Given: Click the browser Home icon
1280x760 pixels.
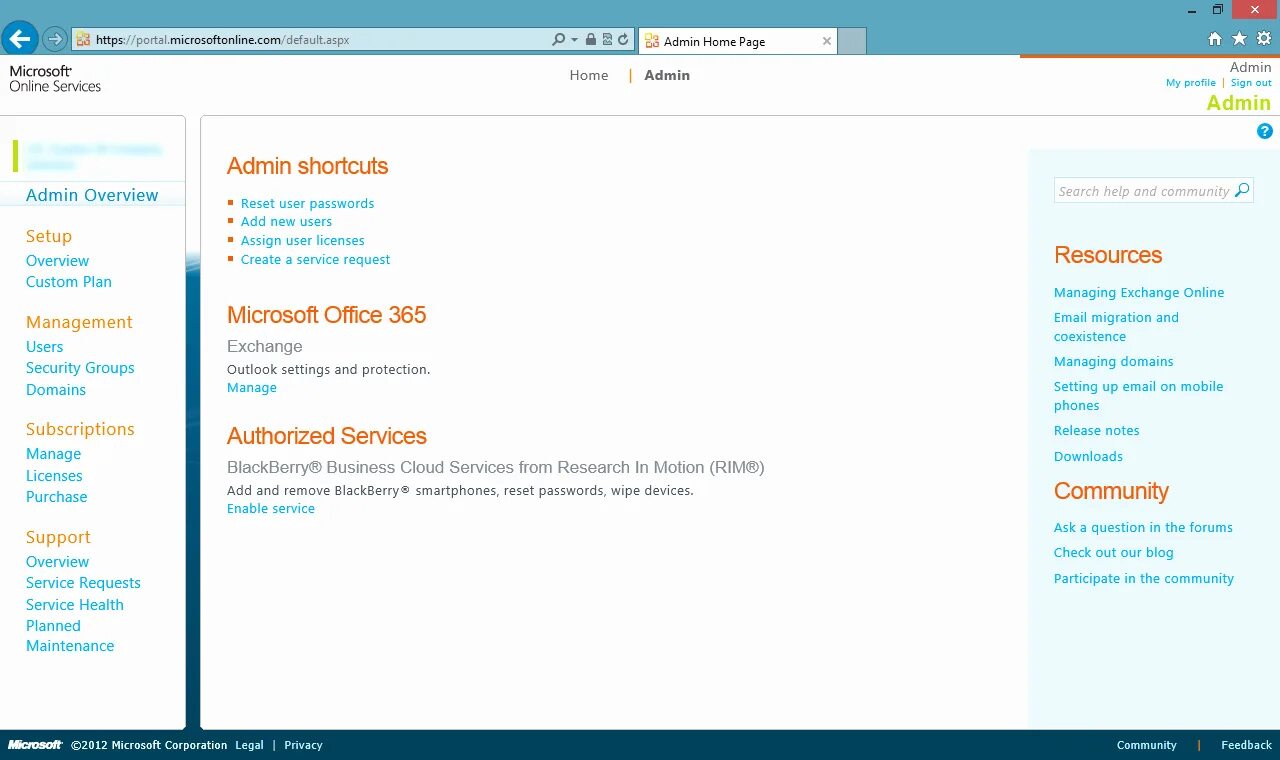Looking at the screenshot, I should pyautogui.click(x=1215, y=39).
